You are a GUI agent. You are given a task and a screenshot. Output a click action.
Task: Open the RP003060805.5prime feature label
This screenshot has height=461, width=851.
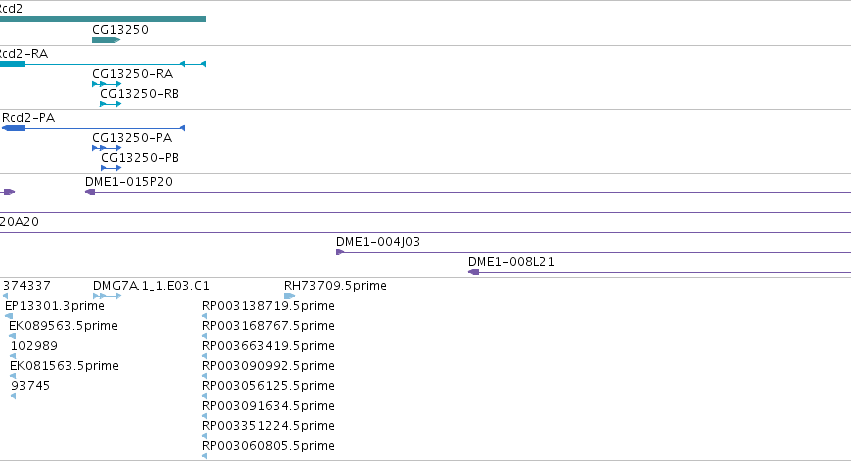[268, 446]
